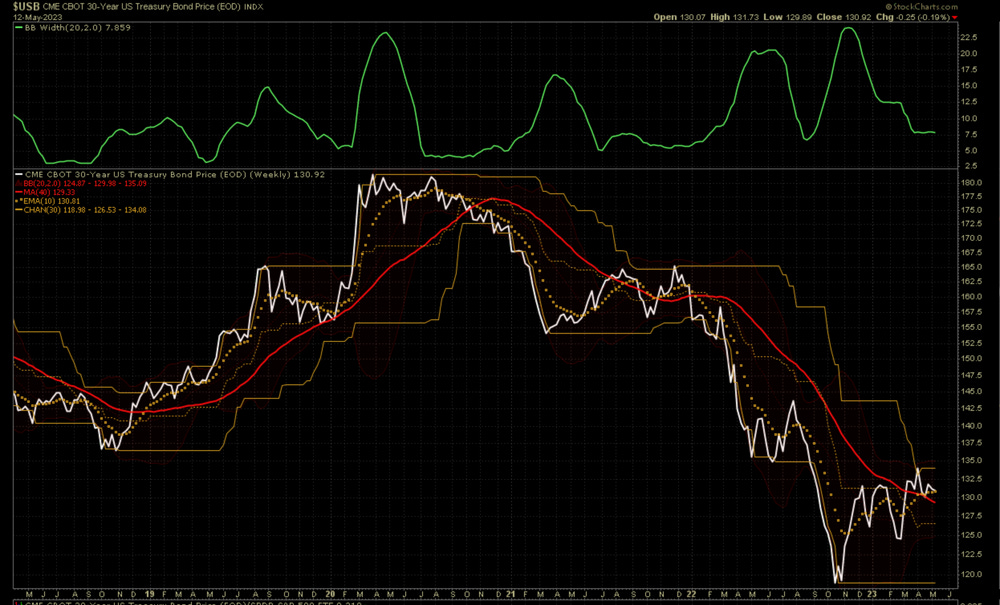The width and height of the screenshot is (1000, 605).
Task: Click the 152.5 price axis label
Action: click(972, 343)
